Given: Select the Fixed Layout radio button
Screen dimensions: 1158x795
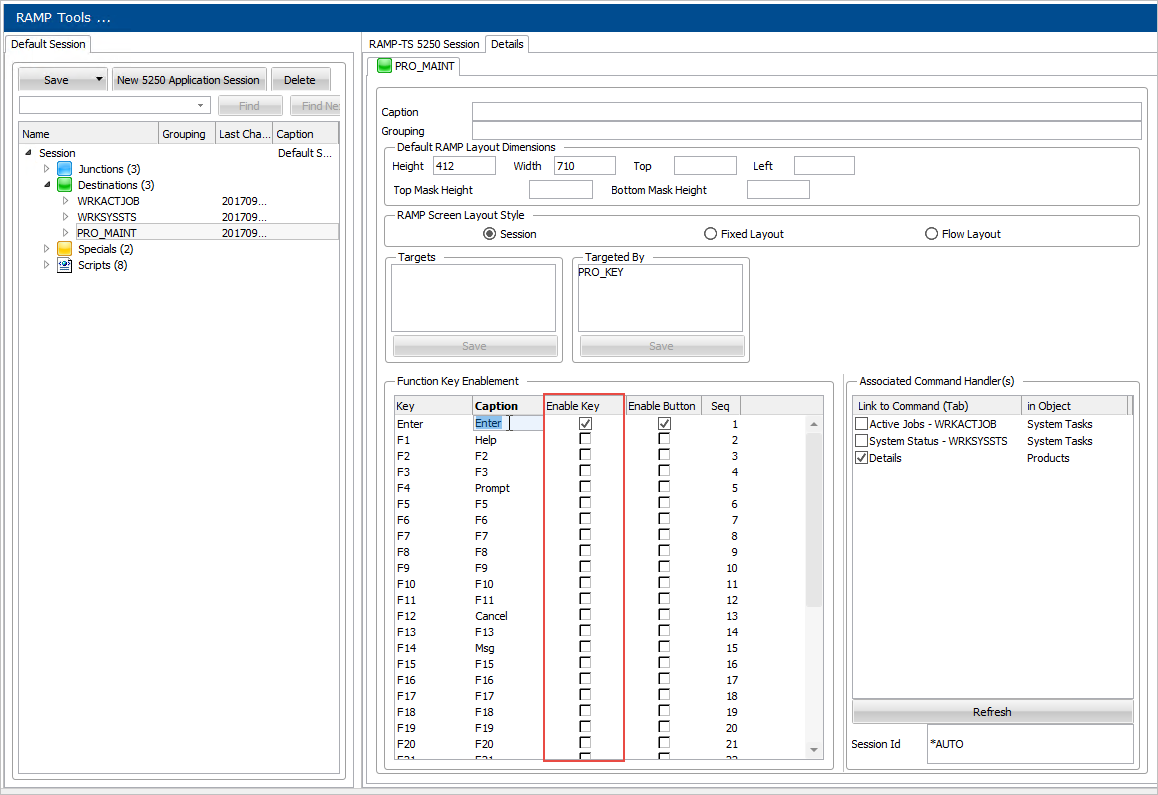Looking at the screenshot, I should (710, 234).
